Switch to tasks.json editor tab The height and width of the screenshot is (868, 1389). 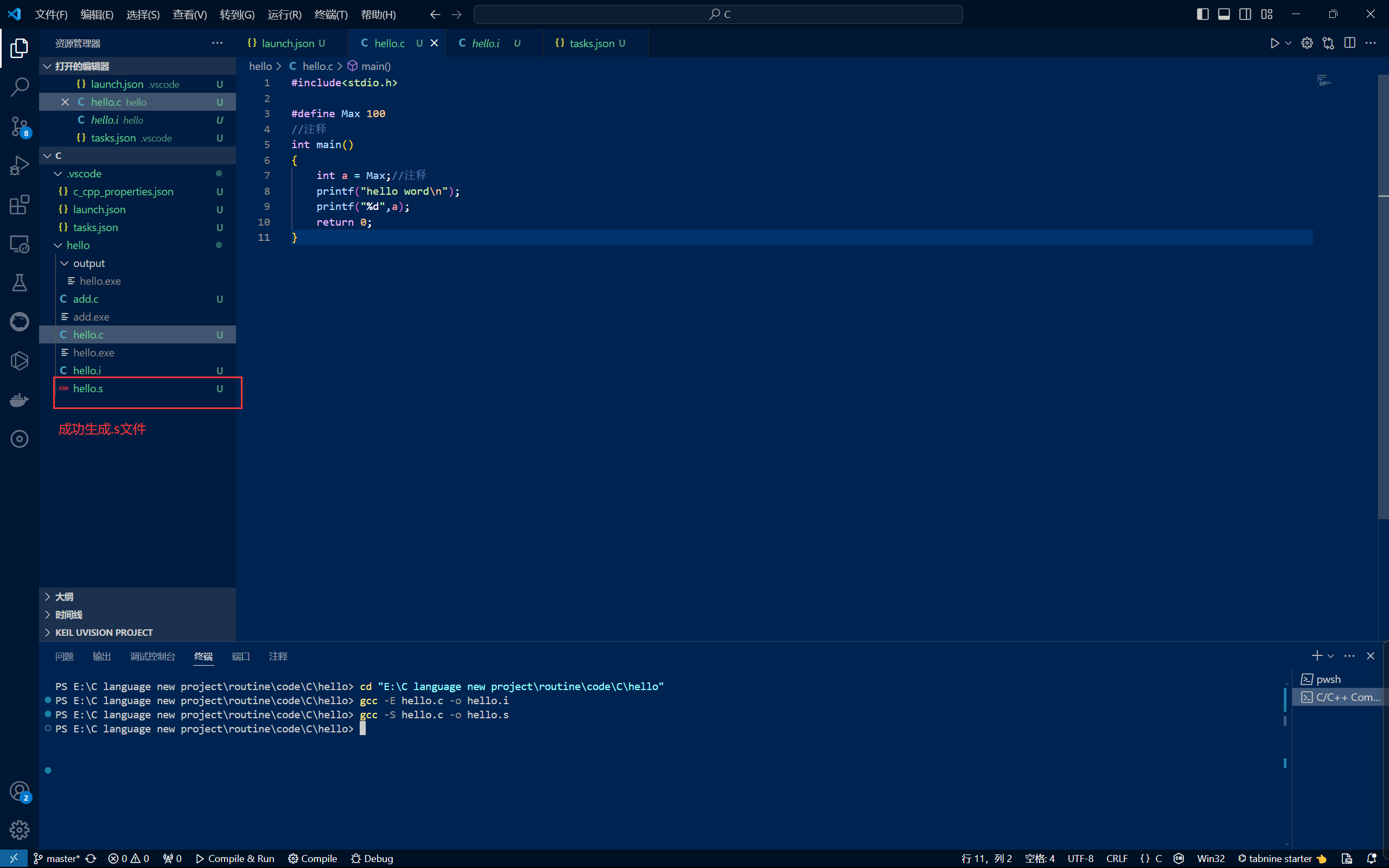pyautogui.click(x=595, y=43)
